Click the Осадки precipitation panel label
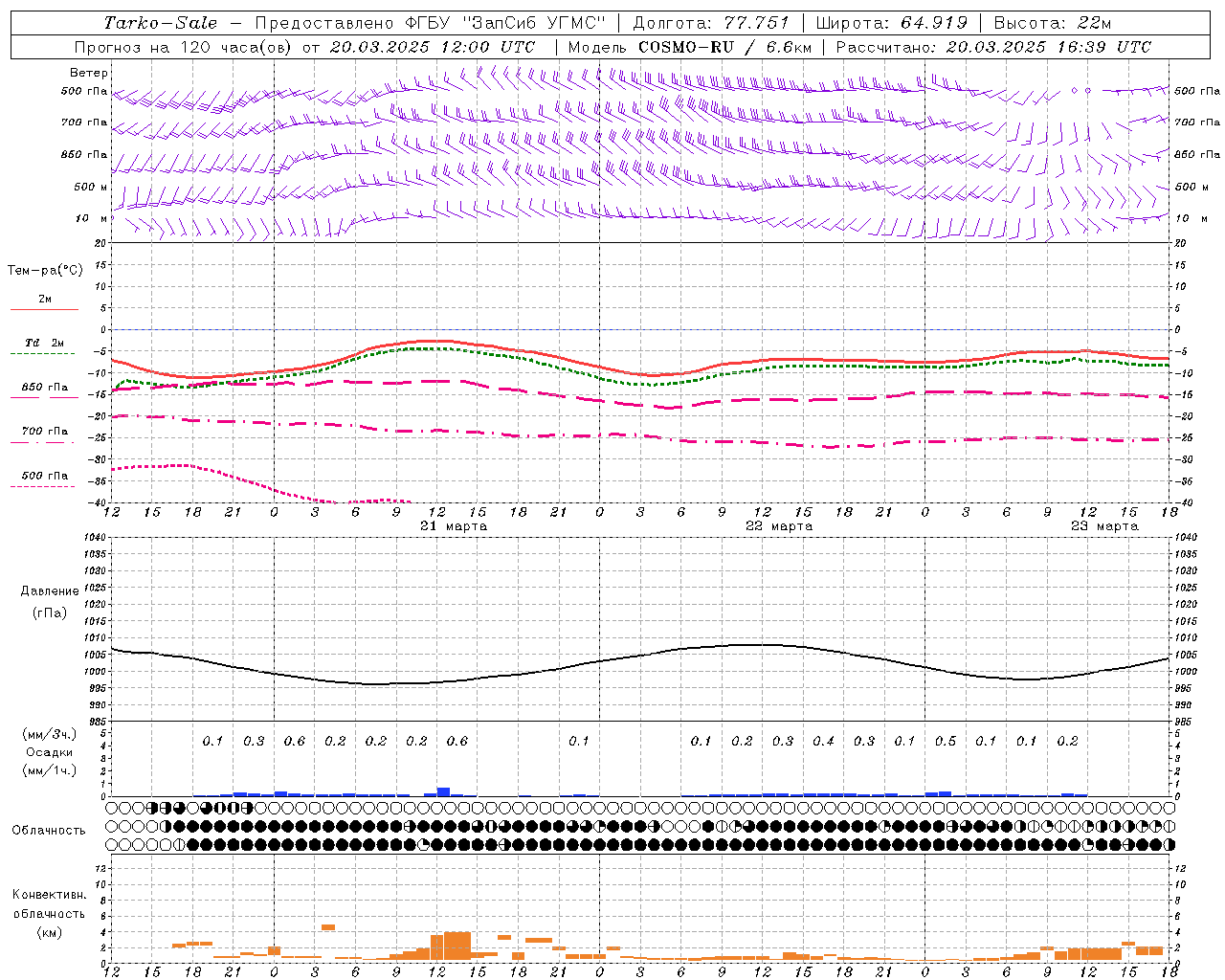 coord(50,752)
